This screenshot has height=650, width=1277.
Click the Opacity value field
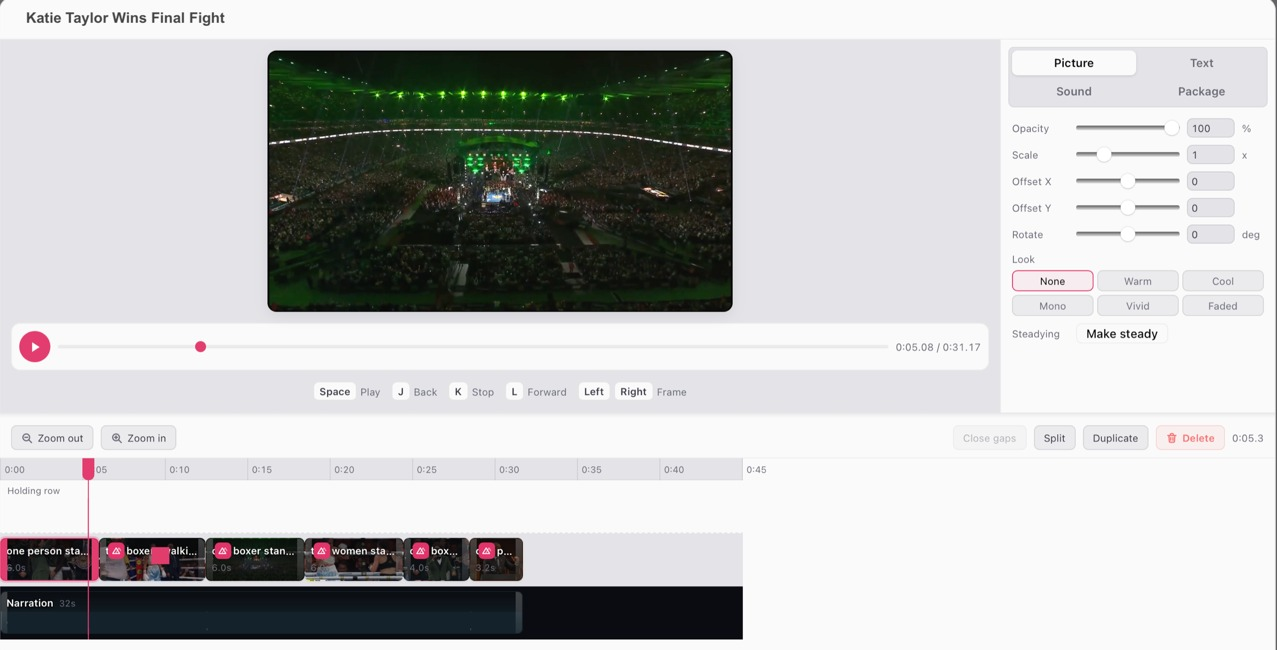[1210, 128]
